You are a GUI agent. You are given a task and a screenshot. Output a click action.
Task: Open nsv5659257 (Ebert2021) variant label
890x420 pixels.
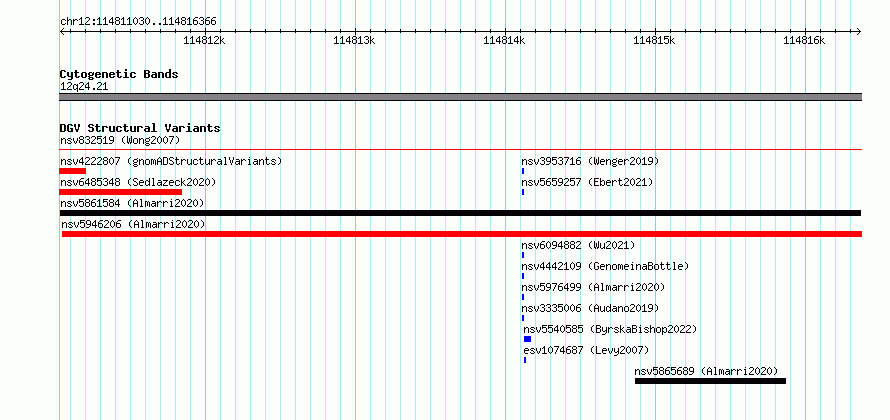(x=587, y=182)
